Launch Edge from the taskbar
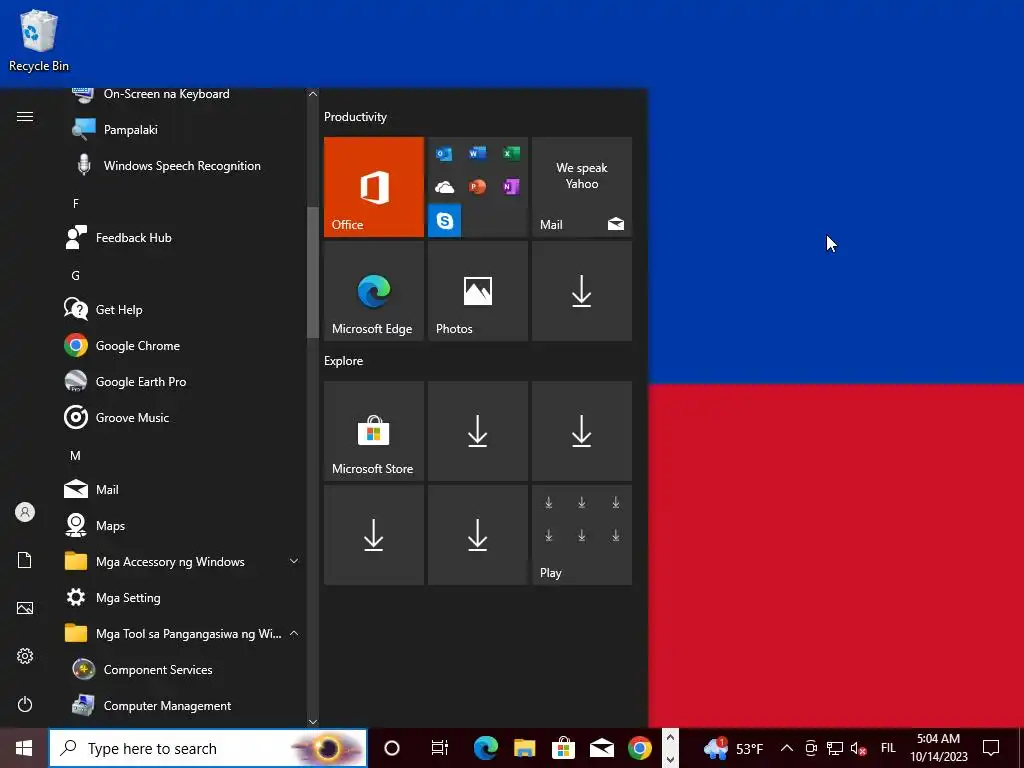The width and height of the screenshot is (1024, 768). (485, 748)
